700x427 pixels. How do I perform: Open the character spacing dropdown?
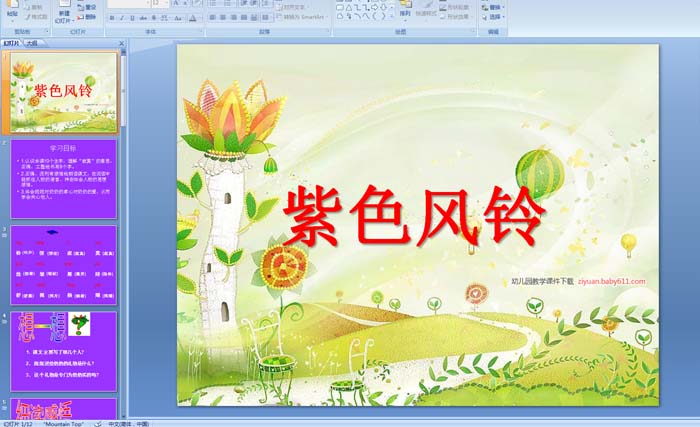[164, 18]
